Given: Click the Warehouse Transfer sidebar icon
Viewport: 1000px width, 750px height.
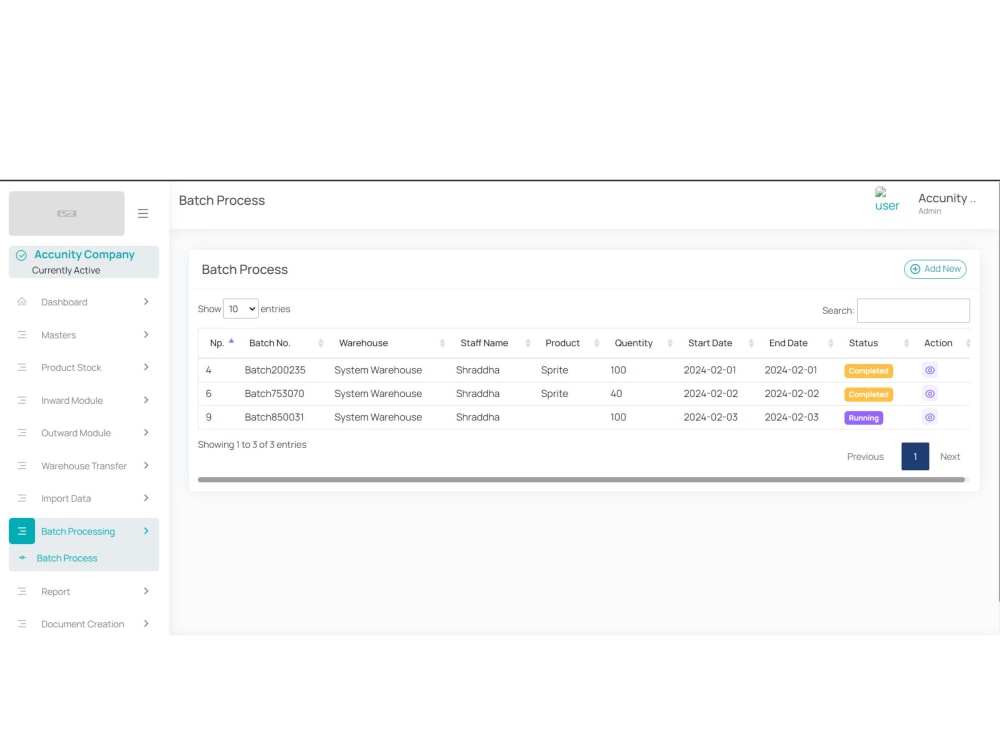Looking at the screenshot, I should pyautogui.click(x=22, y=466).
